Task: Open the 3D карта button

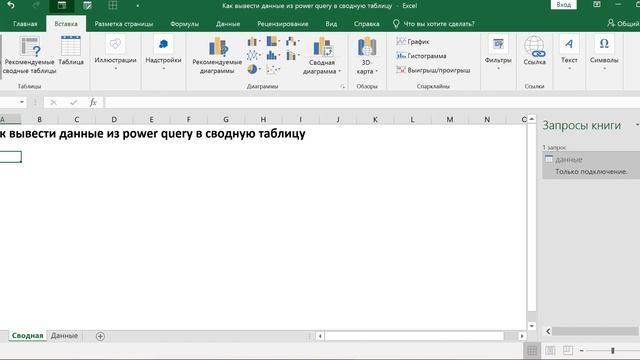Action: pyautogui.click(x=367, y=56)
